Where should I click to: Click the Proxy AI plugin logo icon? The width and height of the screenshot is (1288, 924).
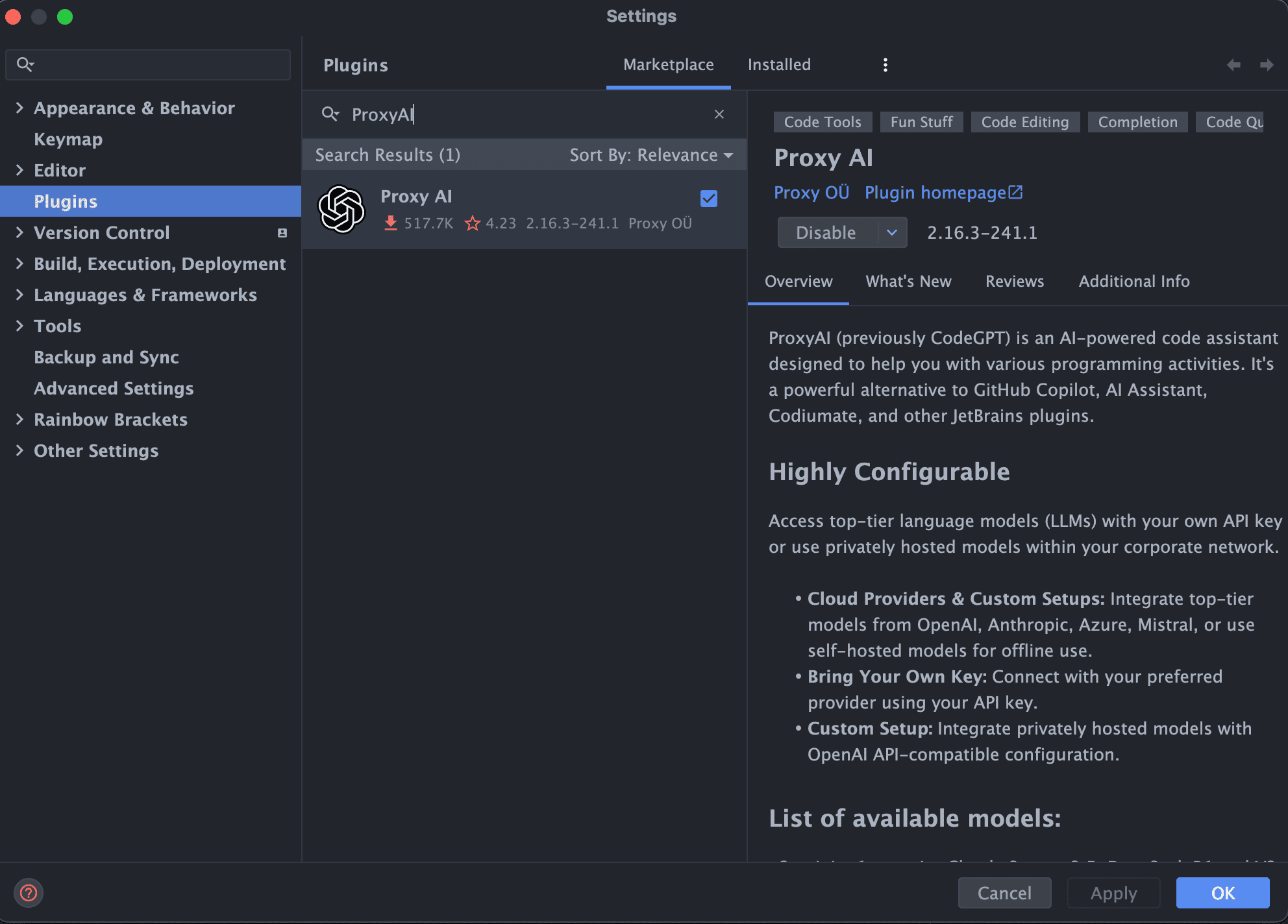click(x=341, y=210)
